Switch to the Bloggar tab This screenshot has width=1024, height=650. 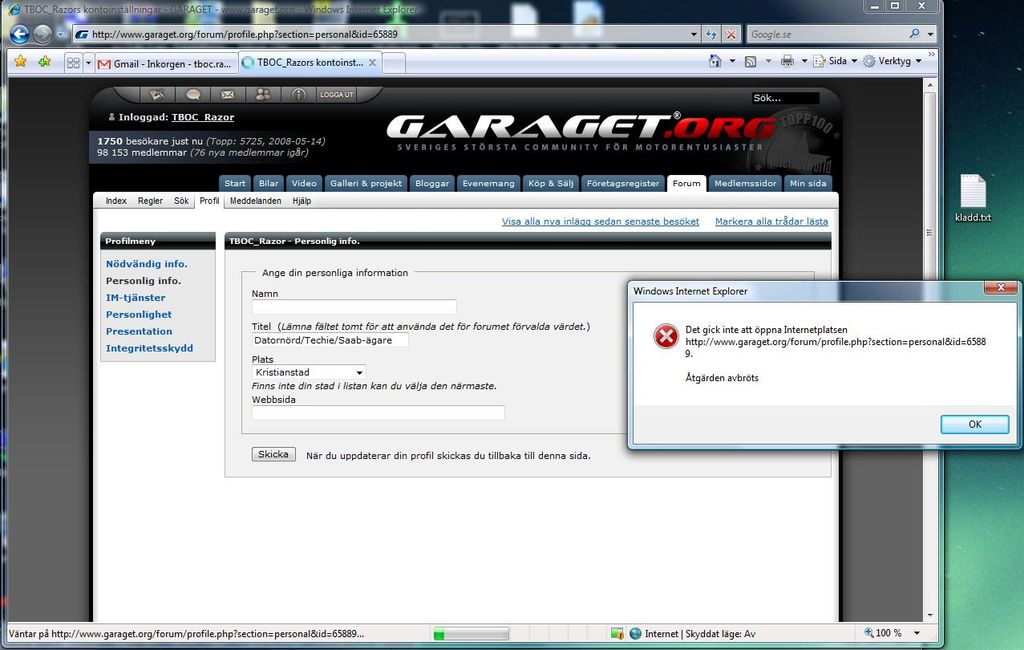click(x=432, y=184)
